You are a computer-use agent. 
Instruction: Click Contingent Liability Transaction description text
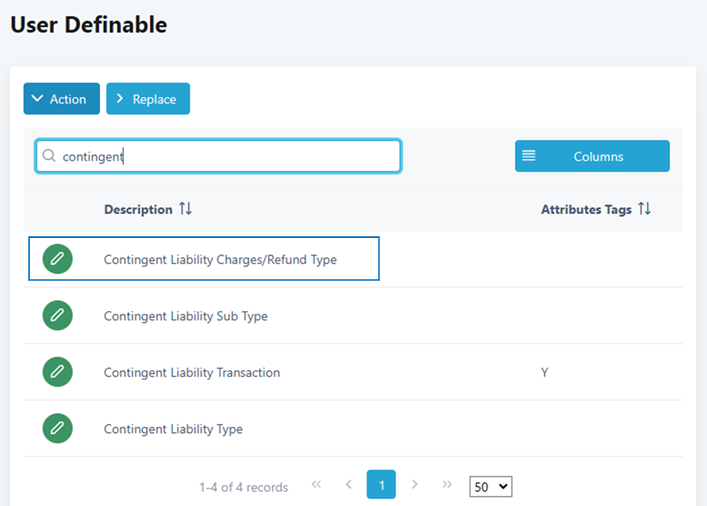click(192, 372)
